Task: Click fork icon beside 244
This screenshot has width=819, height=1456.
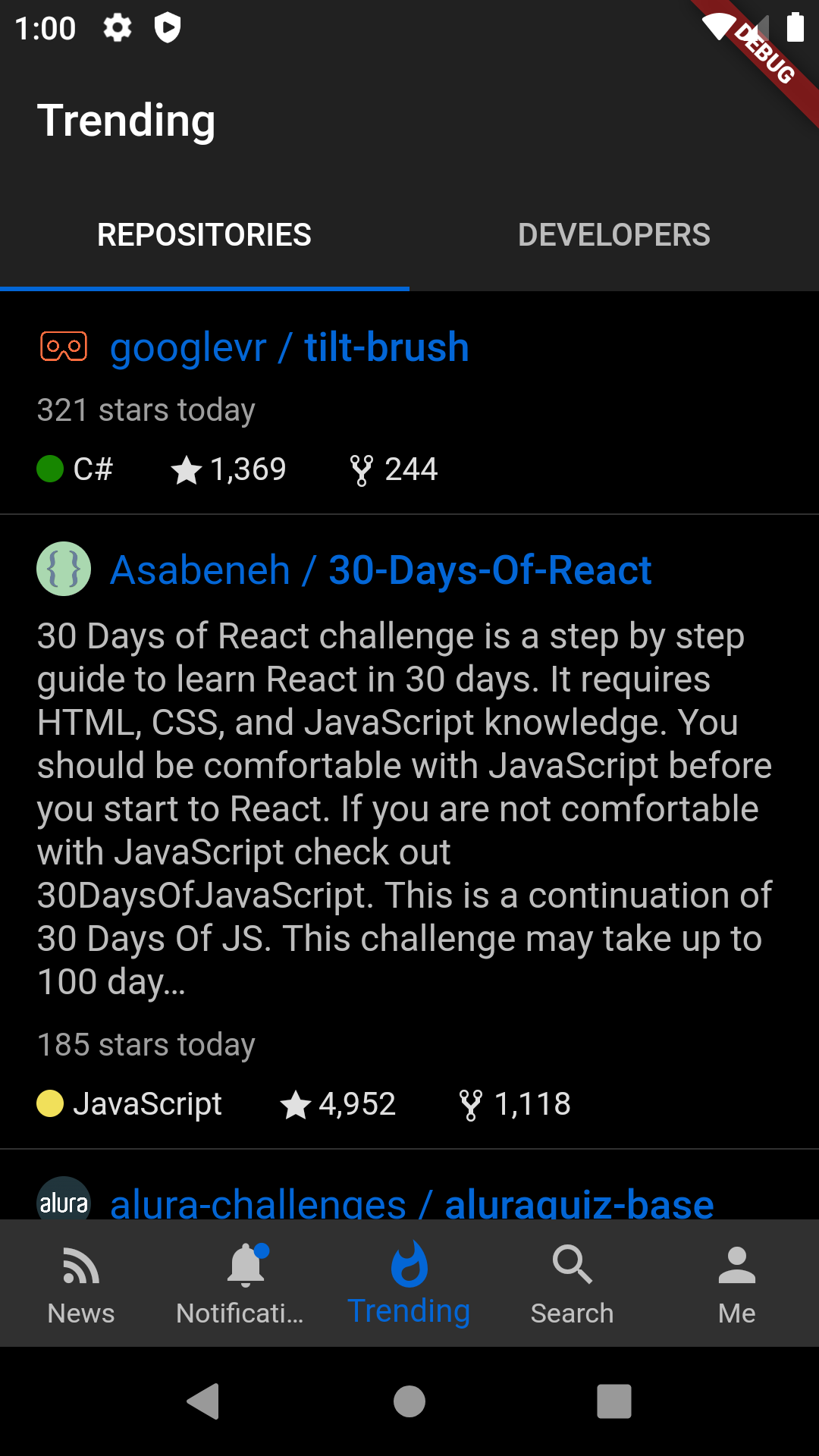Action: [362, 470]
